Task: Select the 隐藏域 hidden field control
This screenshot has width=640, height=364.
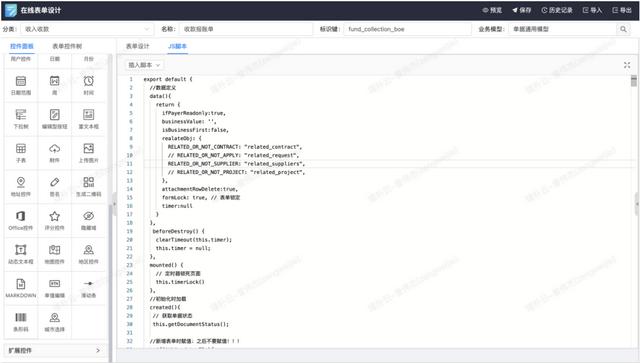Action: pyautogui.click(x=89, y=221)
